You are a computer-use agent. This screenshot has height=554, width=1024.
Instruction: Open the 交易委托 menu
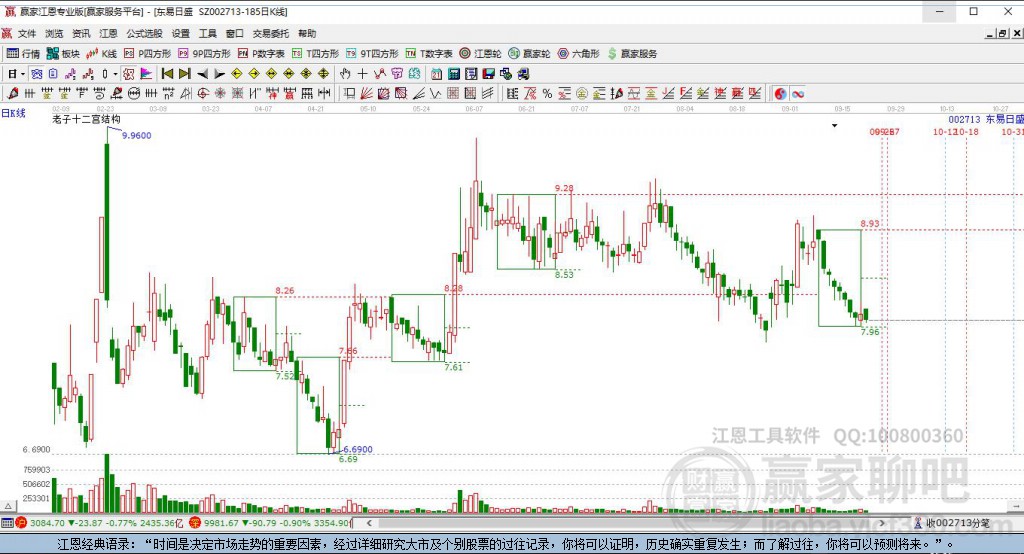(270, 33)
